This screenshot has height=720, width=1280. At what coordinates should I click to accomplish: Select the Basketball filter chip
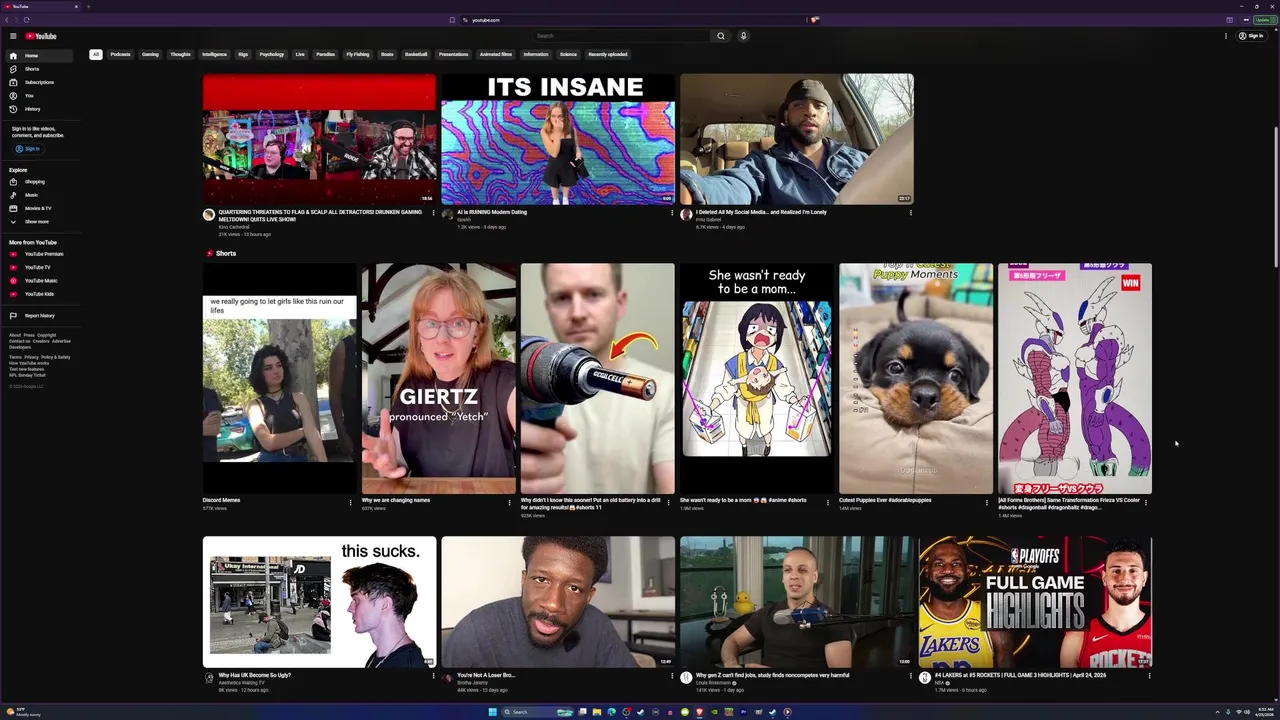click(416, 54)
